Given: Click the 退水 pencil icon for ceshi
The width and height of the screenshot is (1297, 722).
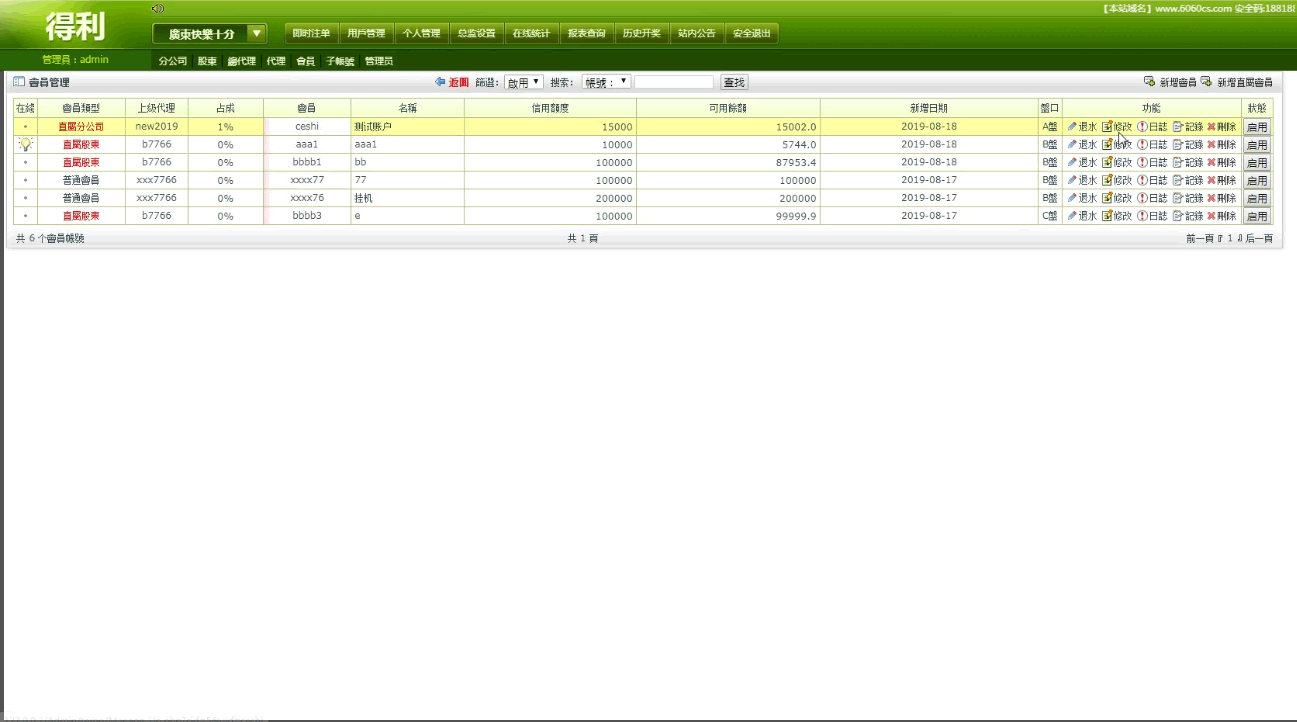Looking at the screenshot, I should (x=1072, y=127).
